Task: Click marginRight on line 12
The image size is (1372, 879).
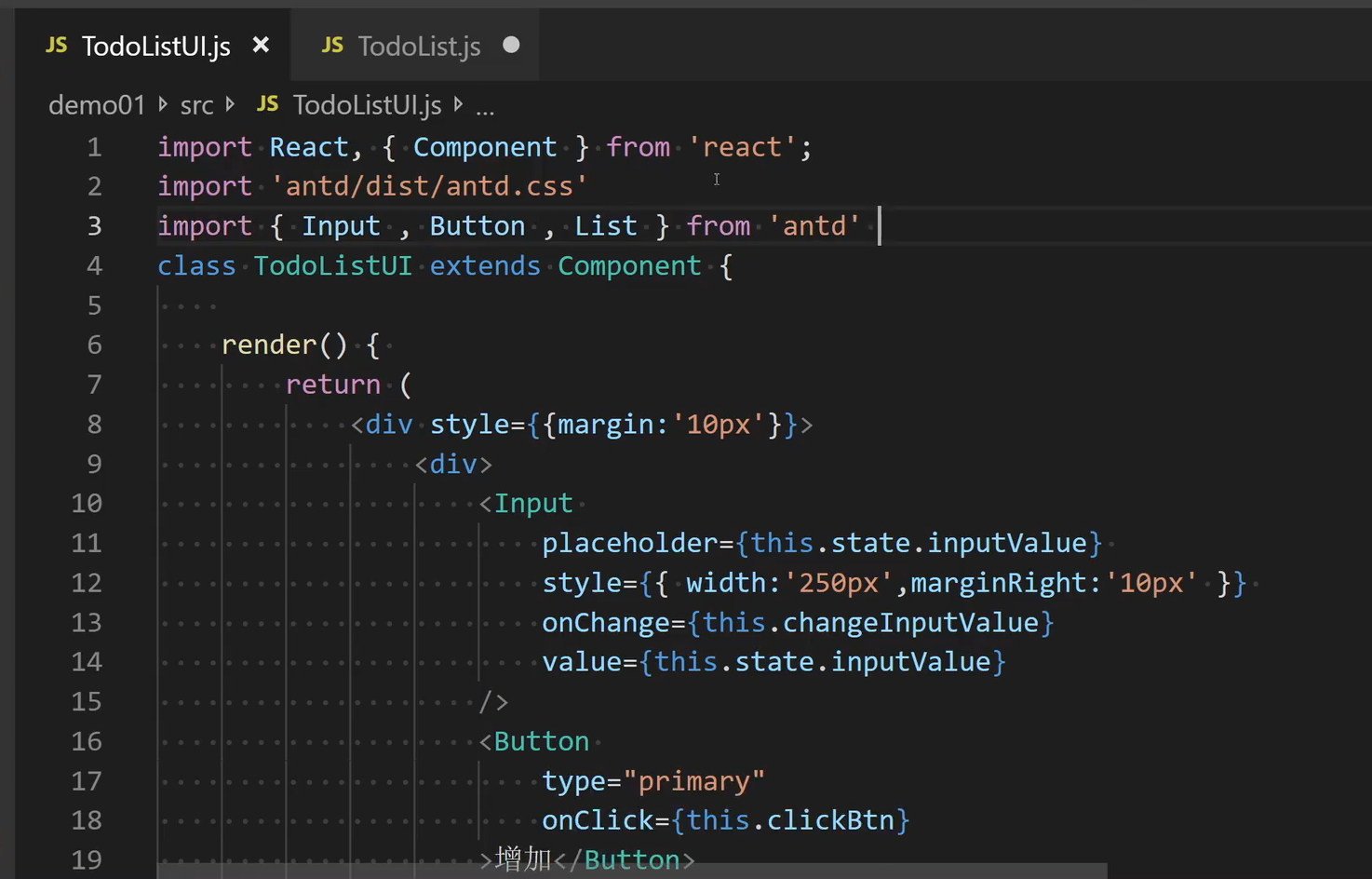Action: [998, 583]
